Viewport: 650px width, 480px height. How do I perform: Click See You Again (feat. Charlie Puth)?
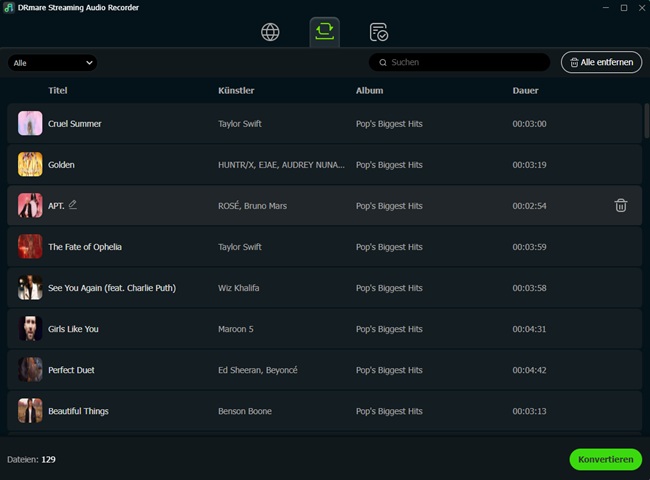[x=112, y=288]
